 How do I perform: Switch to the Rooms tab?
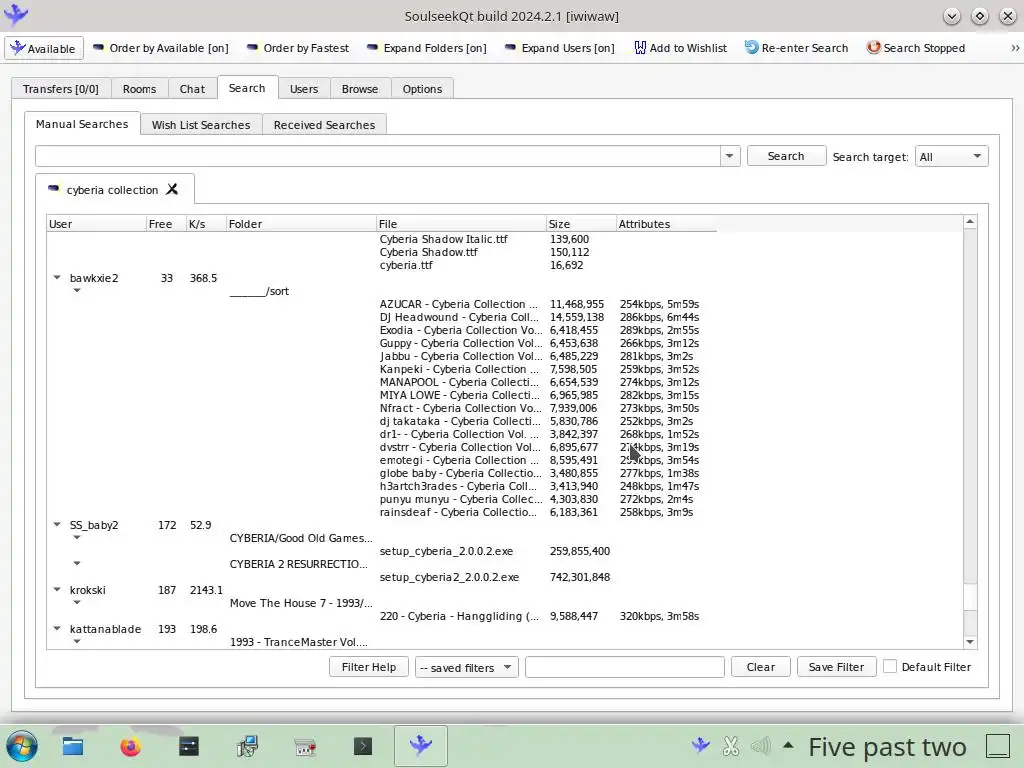pyautogui.click(x=140, y=89)
